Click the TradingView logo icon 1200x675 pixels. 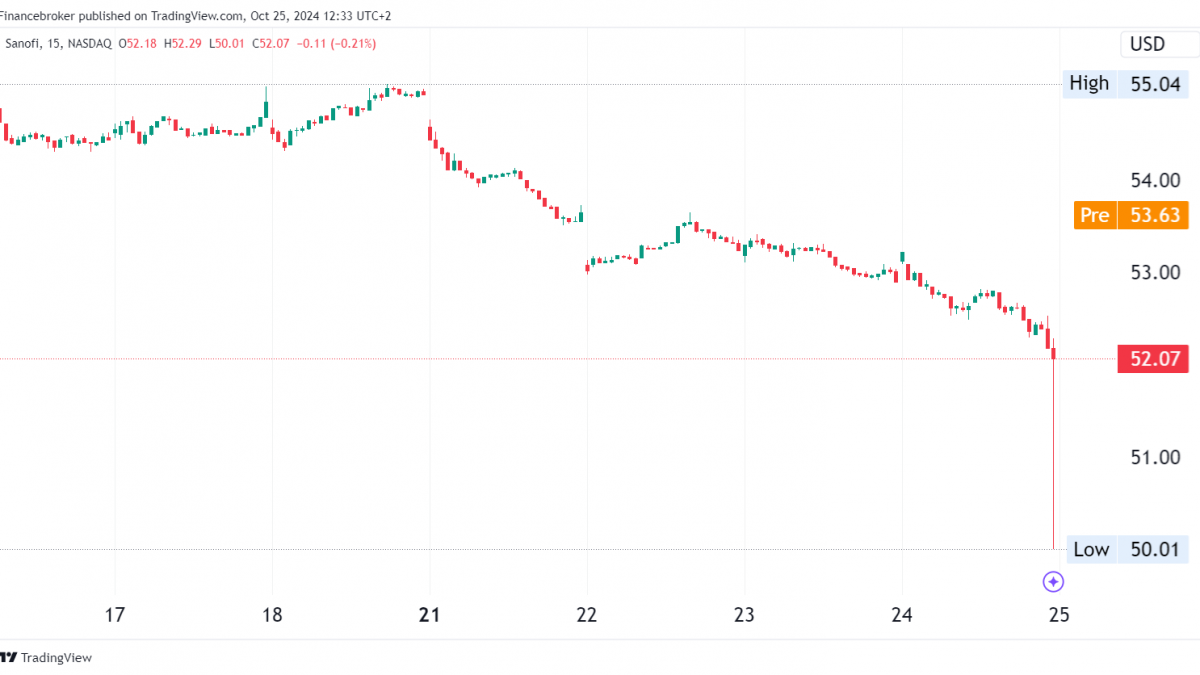click(9, 657)
